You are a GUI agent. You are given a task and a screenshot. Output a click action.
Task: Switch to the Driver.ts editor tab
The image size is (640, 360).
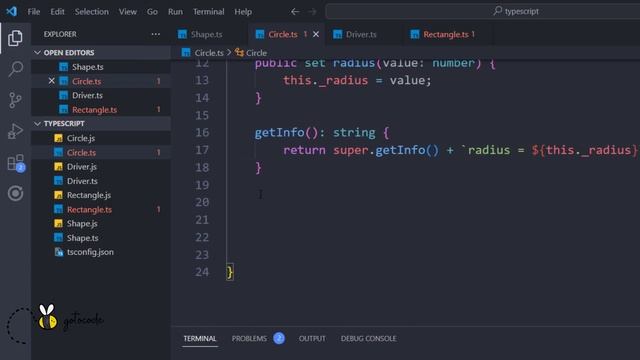(364, 35)
